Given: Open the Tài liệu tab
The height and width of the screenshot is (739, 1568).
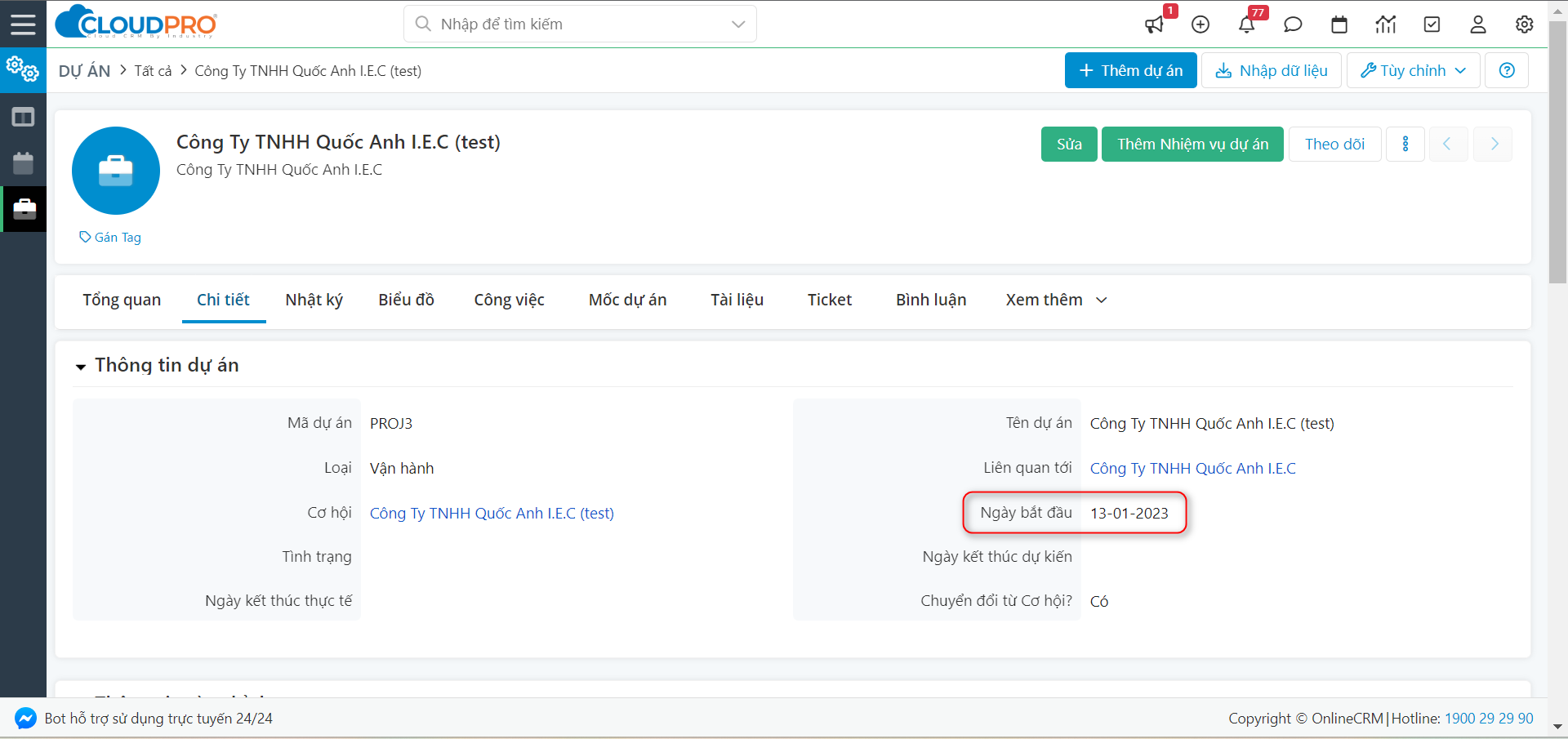Looking at the screenshot, I should [737, 300].
